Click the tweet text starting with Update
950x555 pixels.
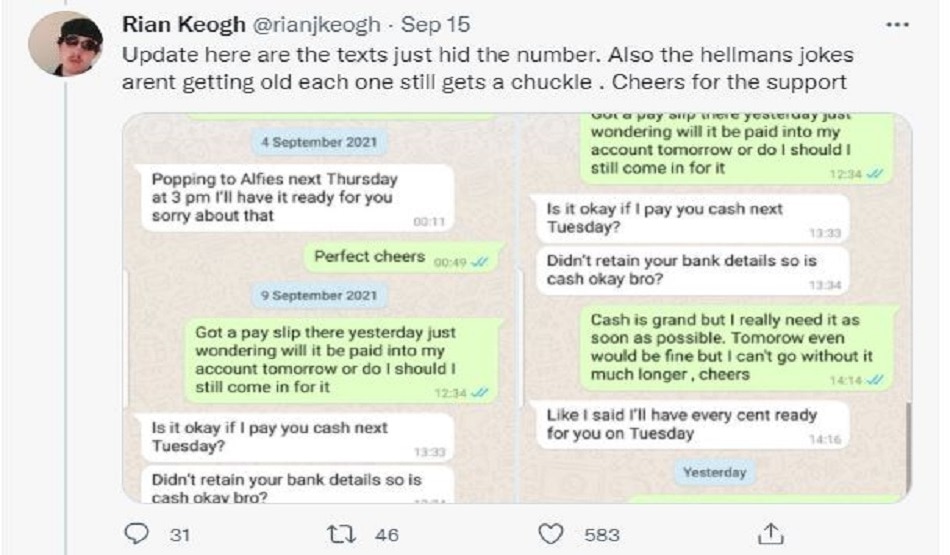pos(485,68)
